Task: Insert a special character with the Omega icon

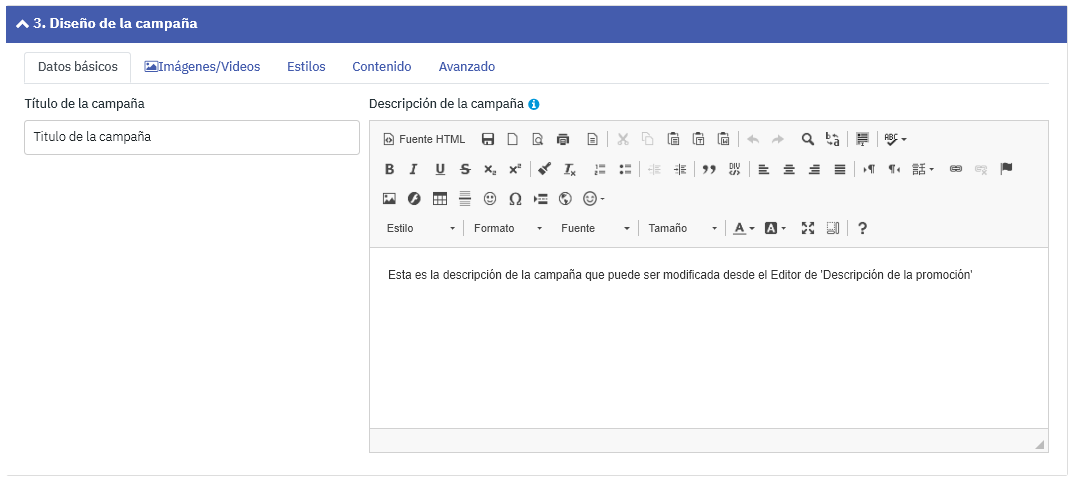Action: point(515,199)
